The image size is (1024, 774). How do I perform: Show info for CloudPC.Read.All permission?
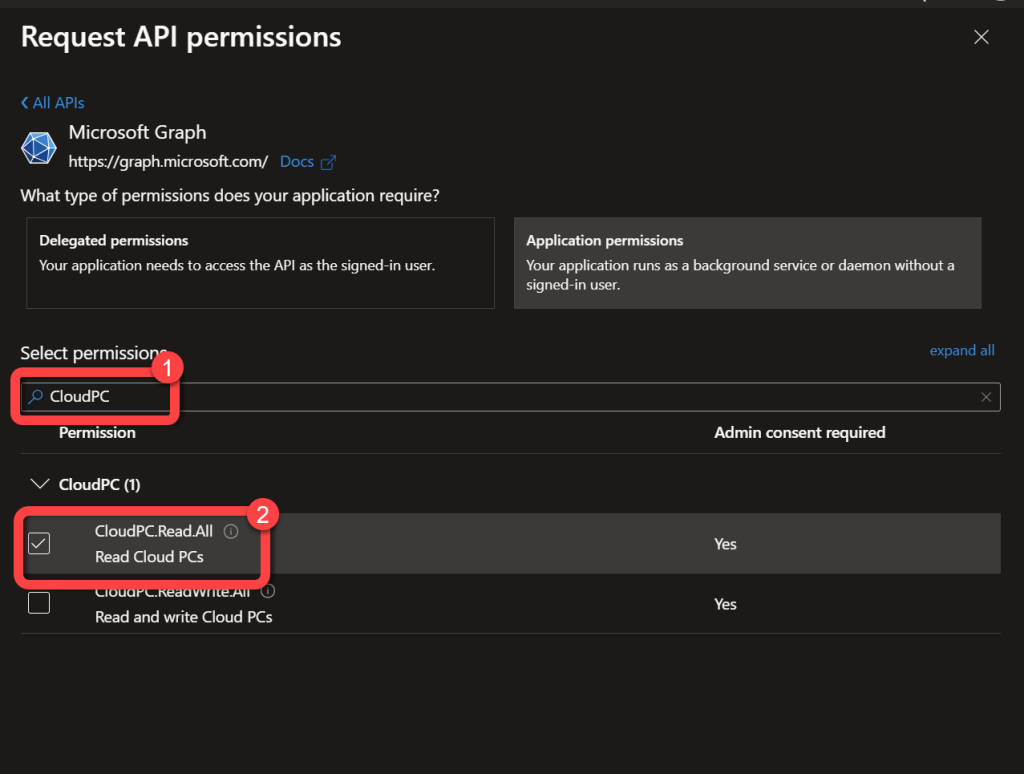pyautogui.click(x=231, y=532)
